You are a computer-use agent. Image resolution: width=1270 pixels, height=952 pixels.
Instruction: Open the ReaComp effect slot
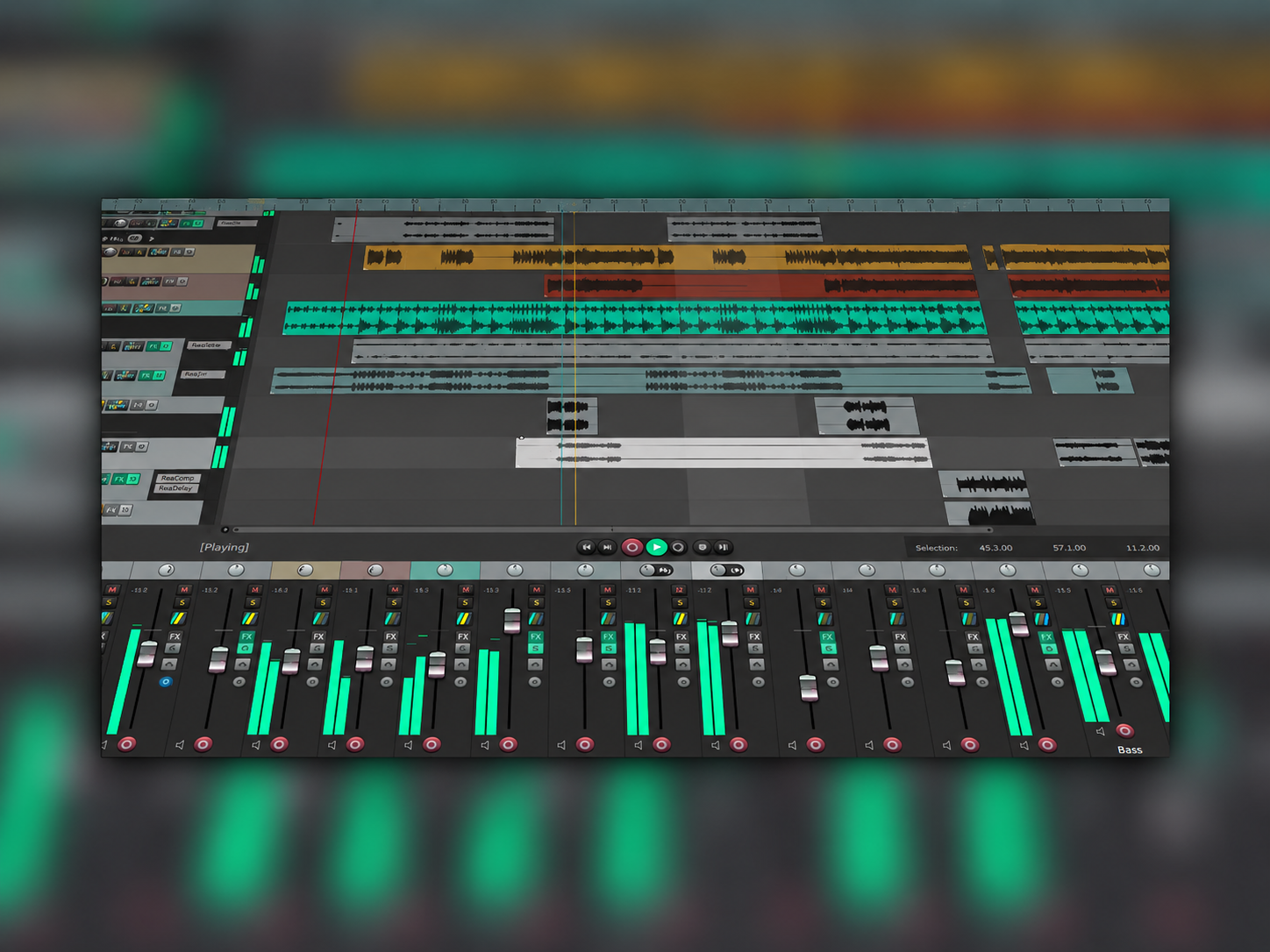click(x=177, y=478)
